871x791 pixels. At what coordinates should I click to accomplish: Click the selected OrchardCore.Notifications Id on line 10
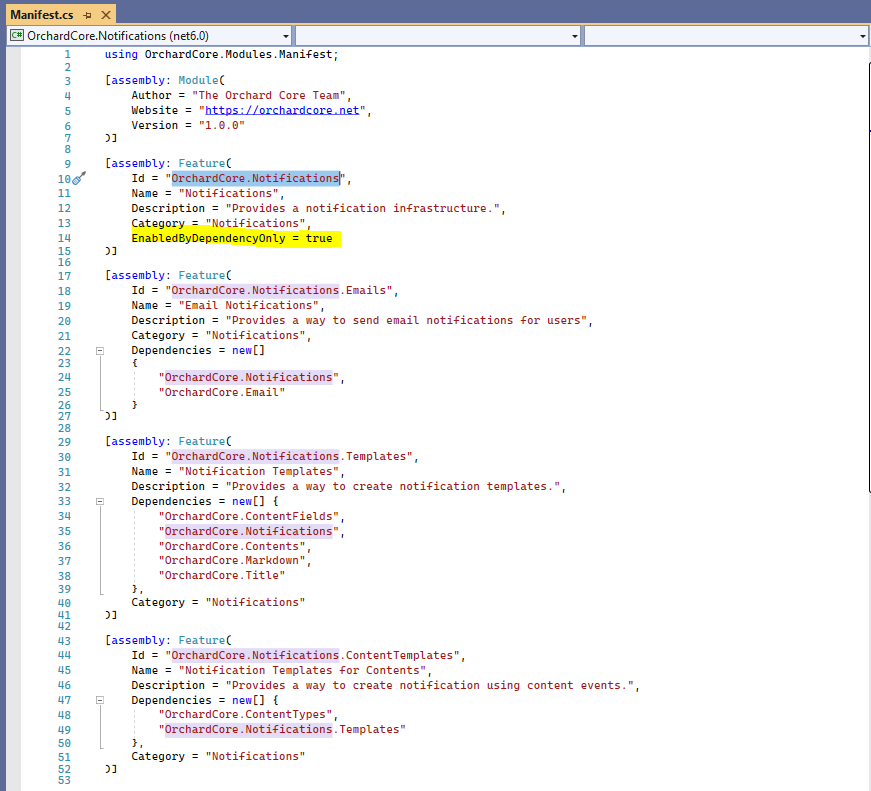pos(256,178)
